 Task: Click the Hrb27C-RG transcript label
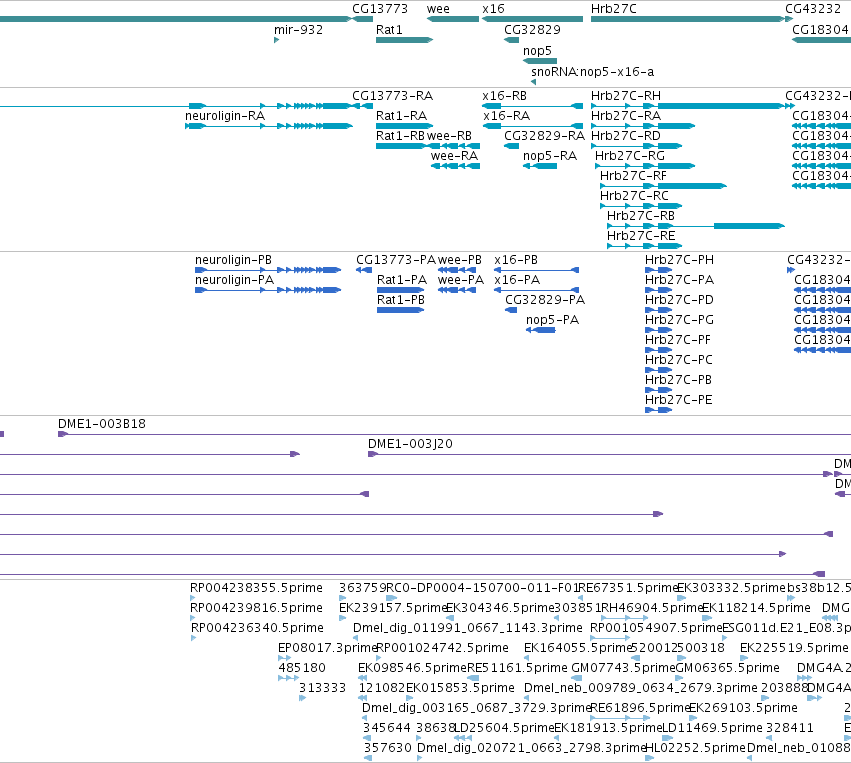(630, 156)
